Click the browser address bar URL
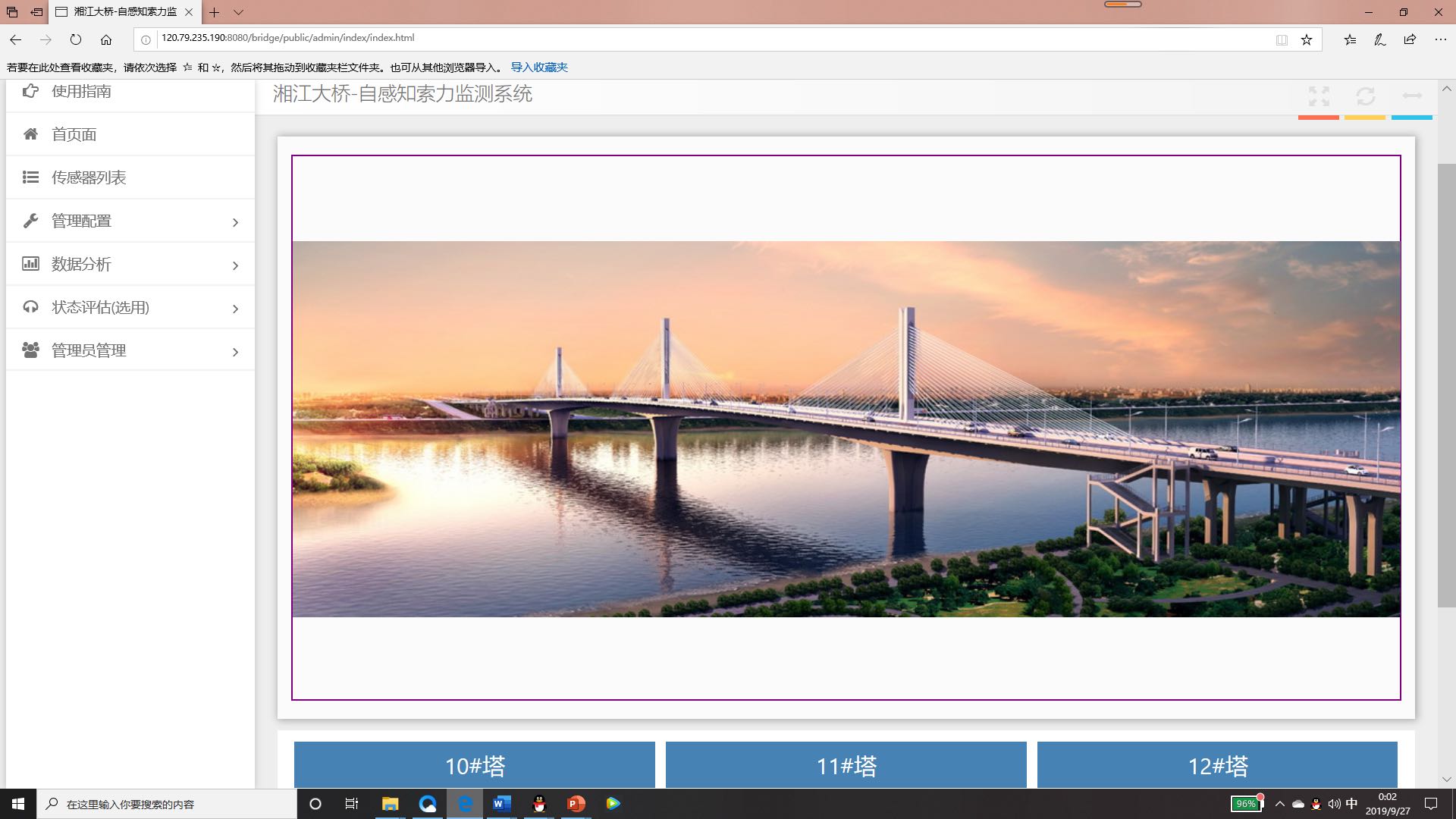This screenshot has width=1456, height=819. pyautogui.click(x=288, y=38)
